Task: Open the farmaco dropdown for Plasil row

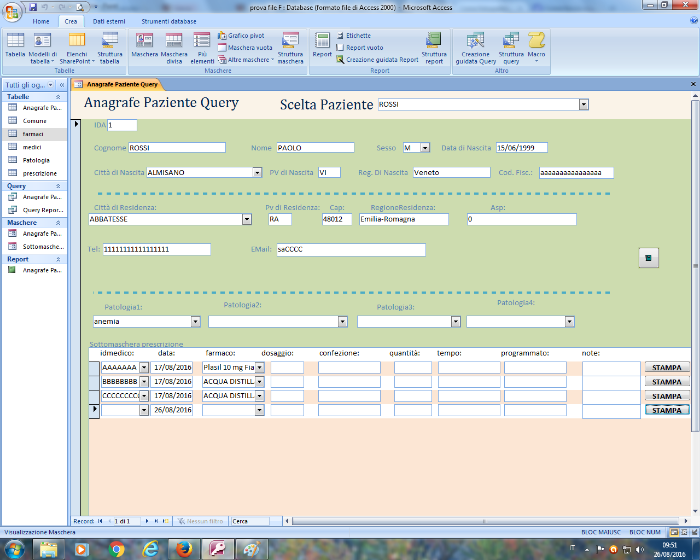Action: point(259,368)
